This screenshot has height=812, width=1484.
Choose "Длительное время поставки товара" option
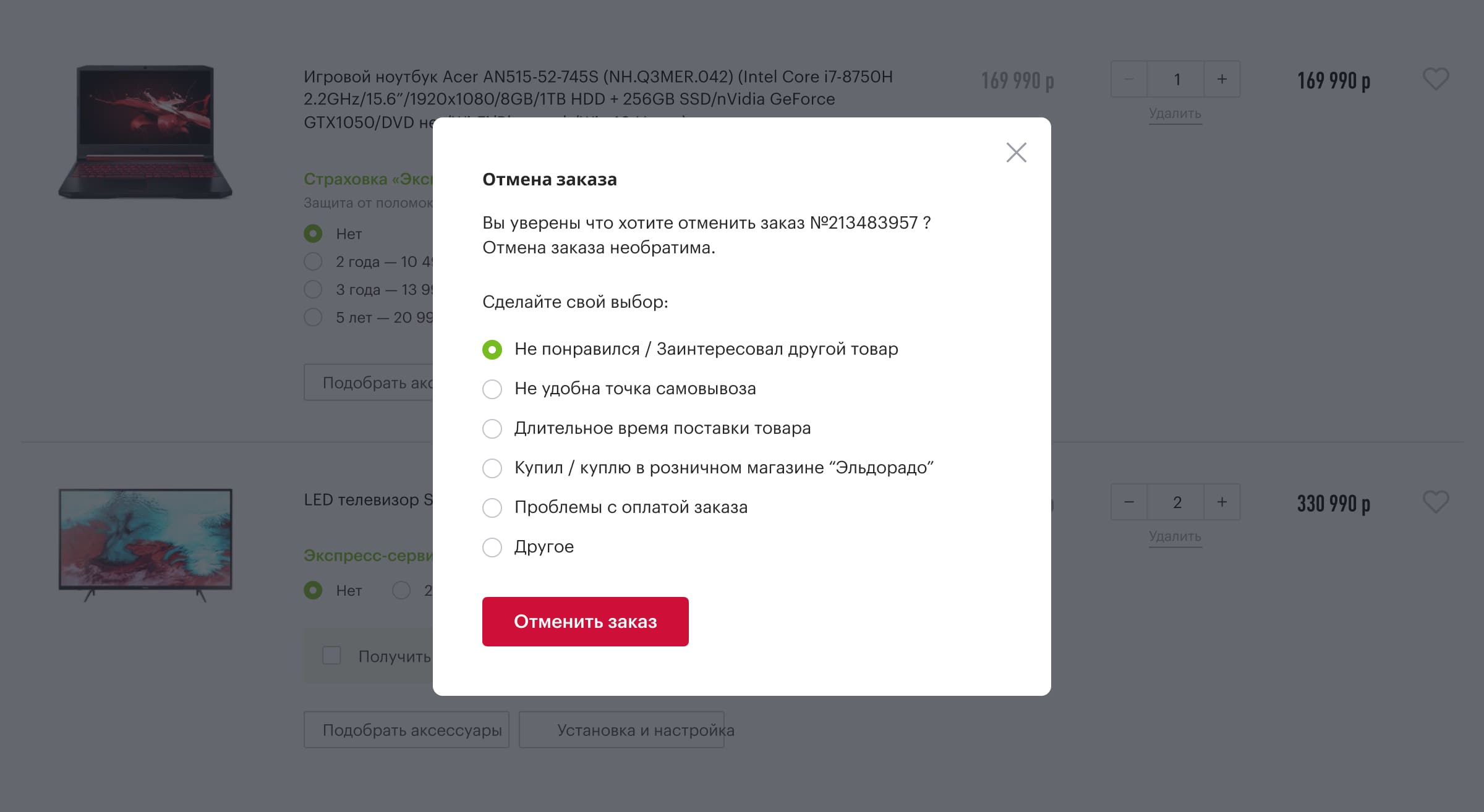492,429
